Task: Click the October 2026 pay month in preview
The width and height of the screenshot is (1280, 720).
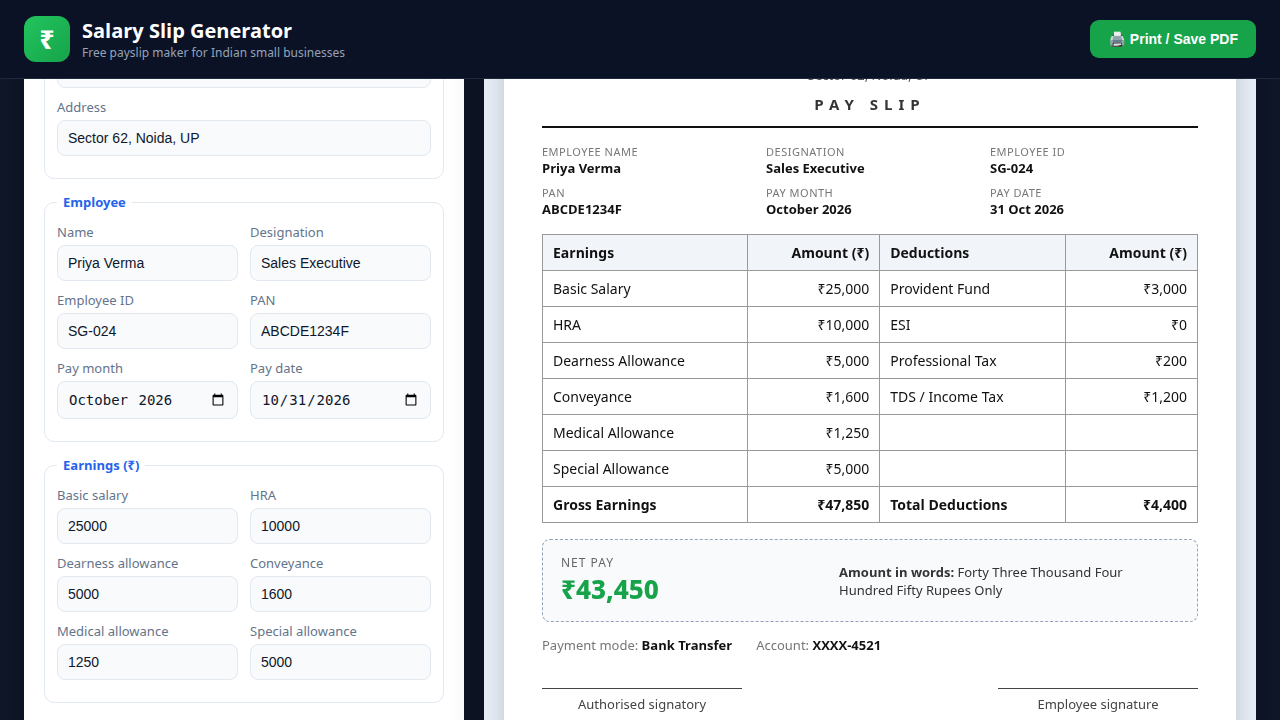Action: tap(809, 209)
